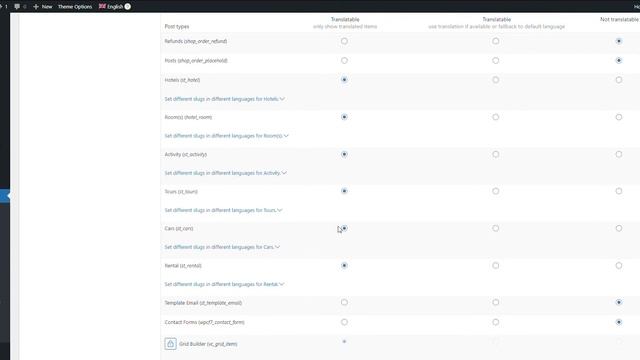Screen dimensions: 640x360
Task: Set Template Email to translatable only translated
Action: (344, 302)
